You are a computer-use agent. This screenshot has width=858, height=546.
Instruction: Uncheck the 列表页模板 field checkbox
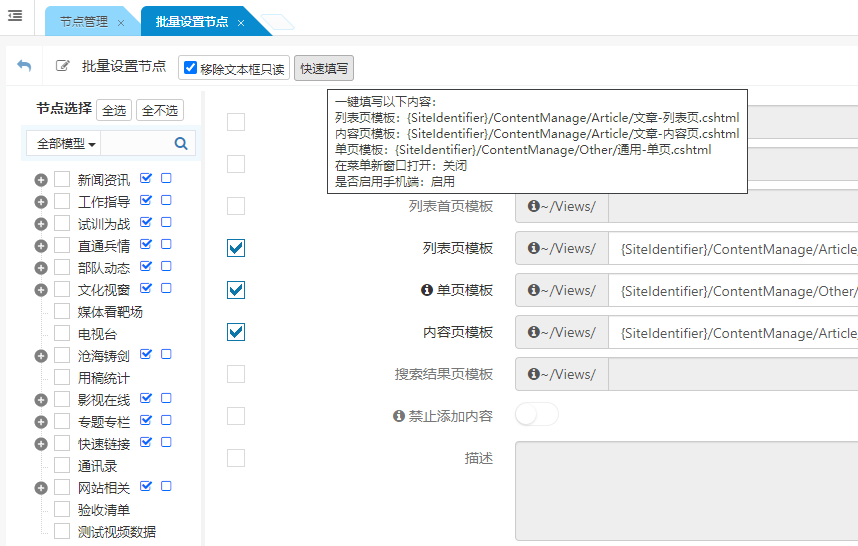point(236,248)
